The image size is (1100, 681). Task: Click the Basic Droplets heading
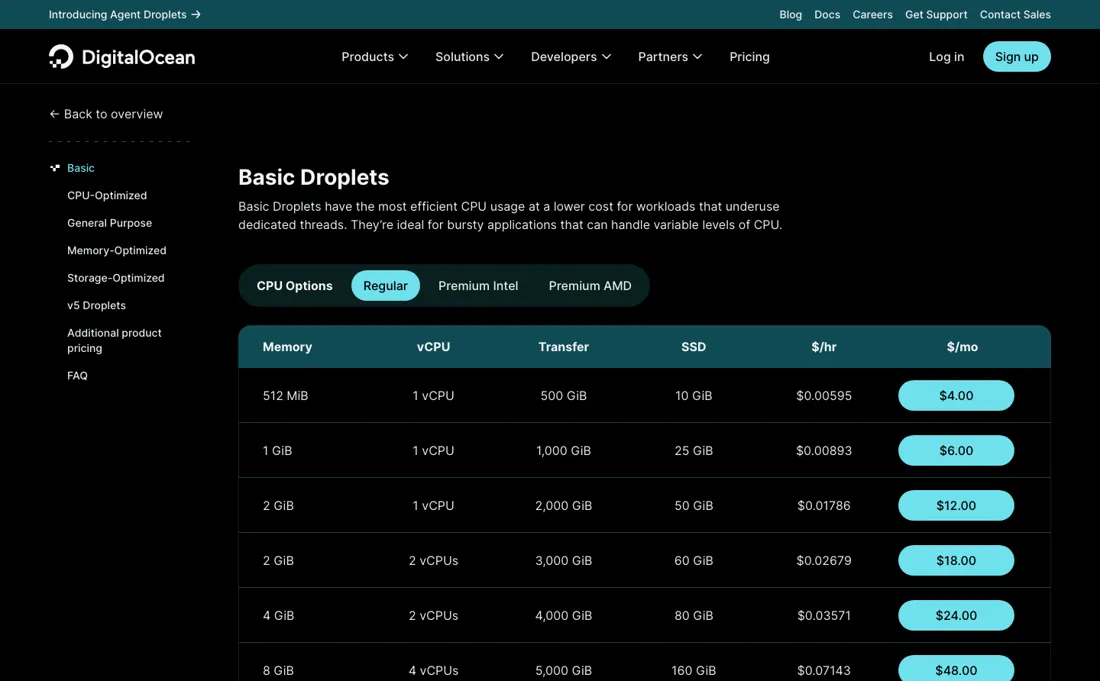pyautogui.click(x=314, y=177)
